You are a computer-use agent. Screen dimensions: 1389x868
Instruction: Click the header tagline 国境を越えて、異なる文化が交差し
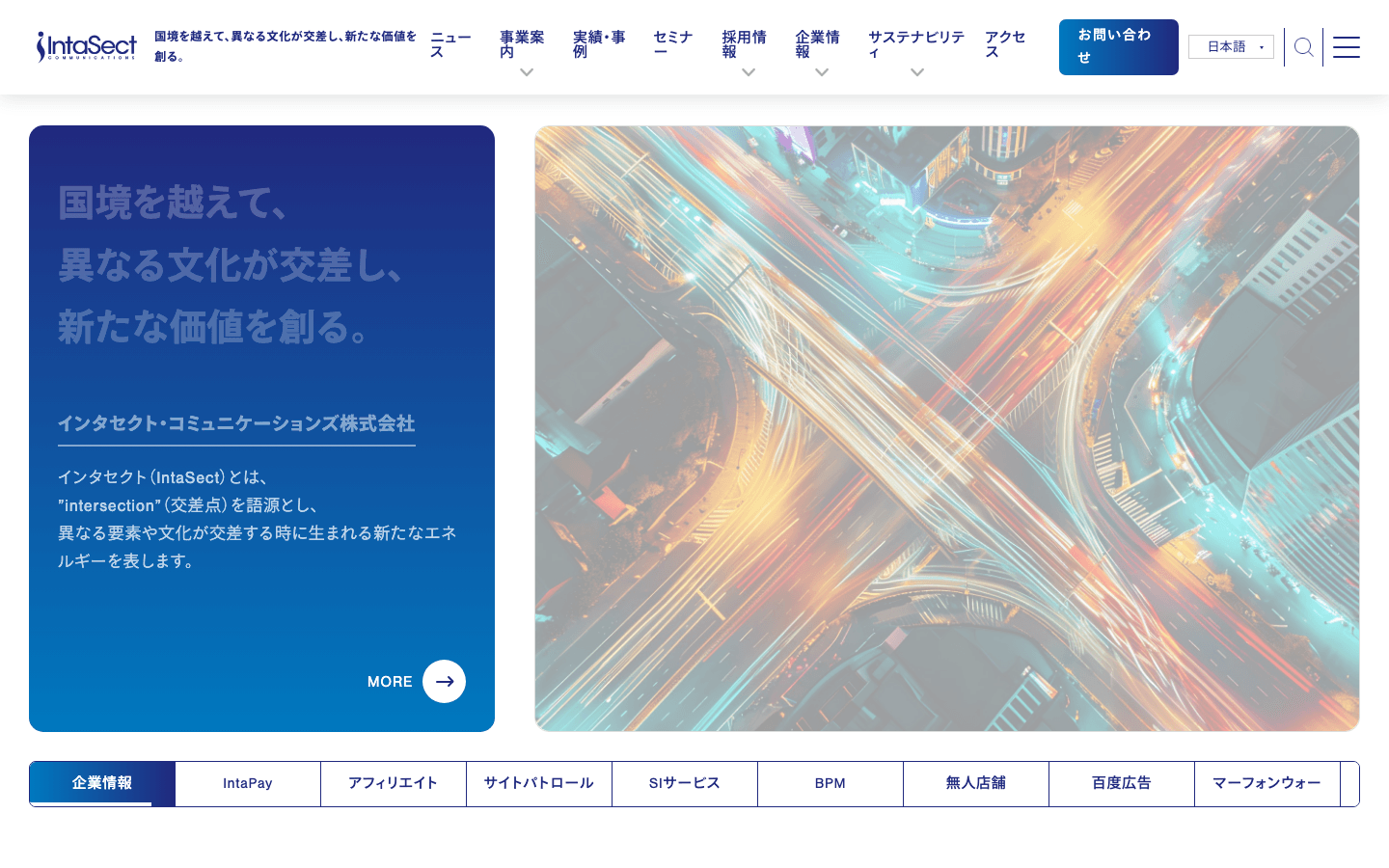286,45
